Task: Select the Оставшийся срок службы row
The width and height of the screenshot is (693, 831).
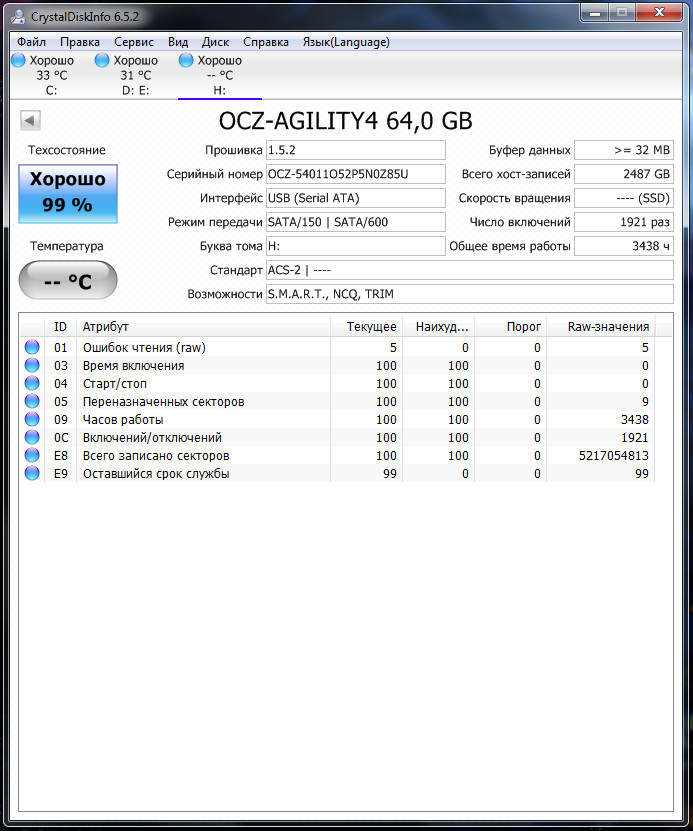Action: point(337,474)
